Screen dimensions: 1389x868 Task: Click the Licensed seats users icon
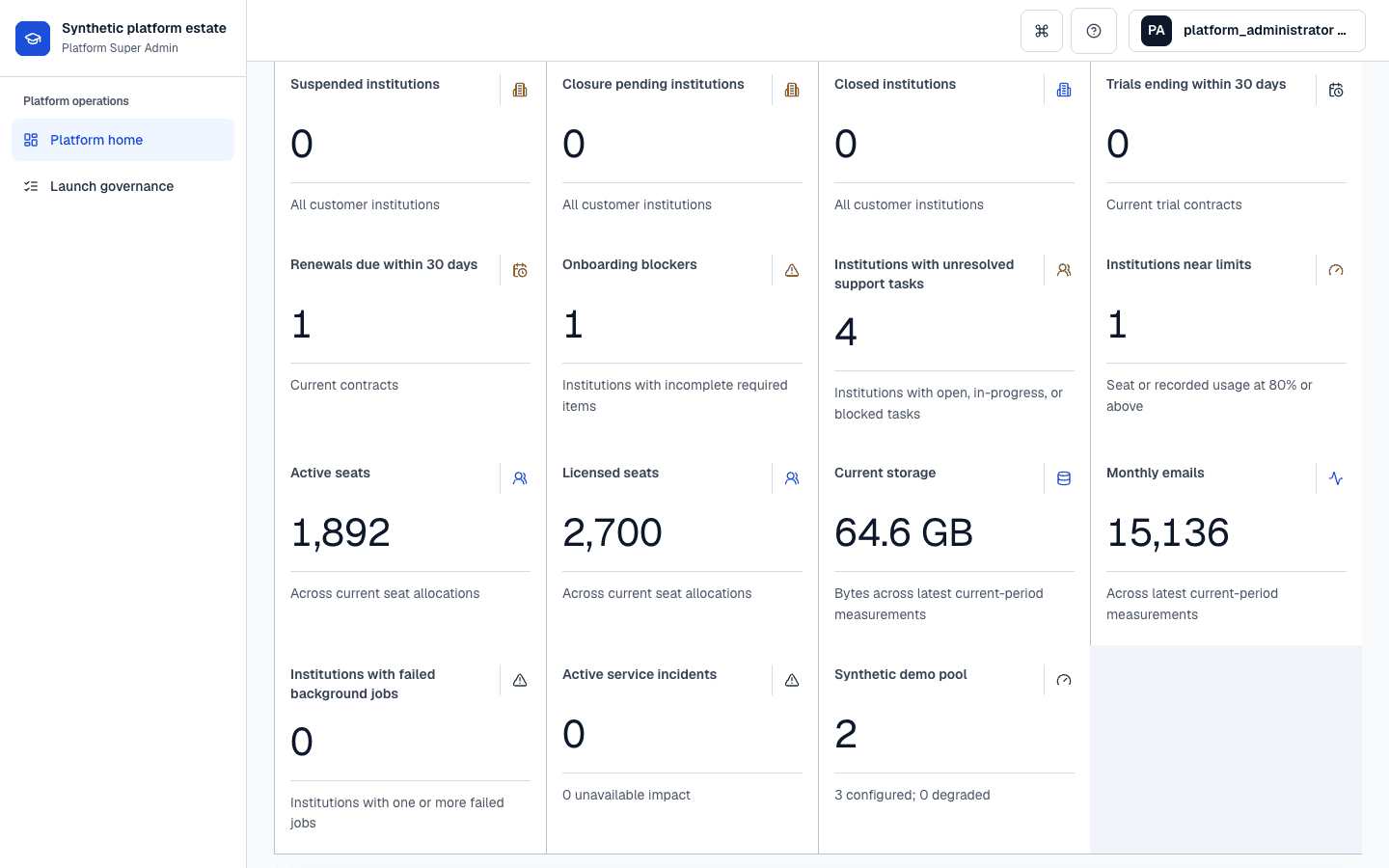(x=792, y=478)
